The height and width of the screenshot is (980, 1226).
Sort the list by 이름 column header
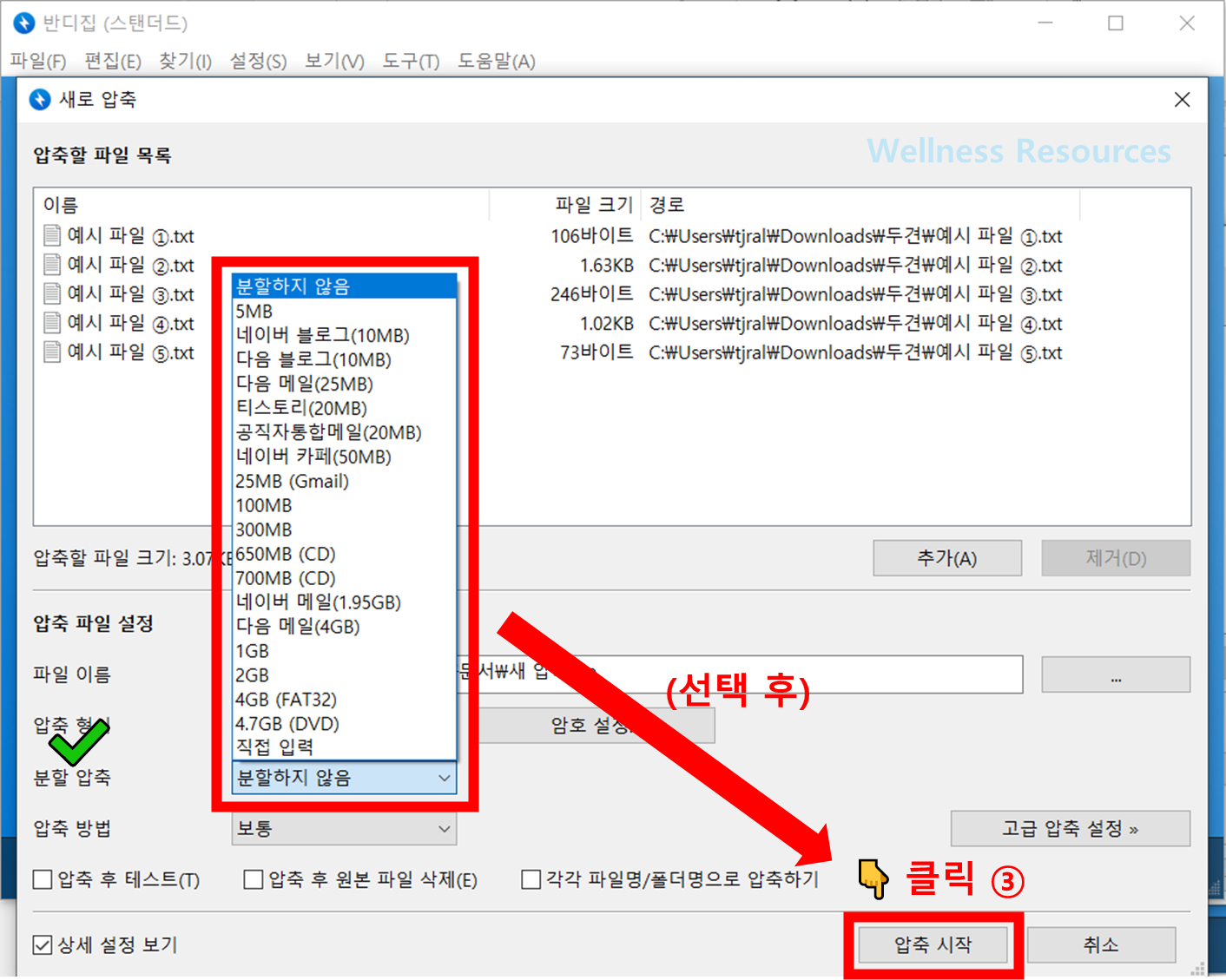(261, 205)
